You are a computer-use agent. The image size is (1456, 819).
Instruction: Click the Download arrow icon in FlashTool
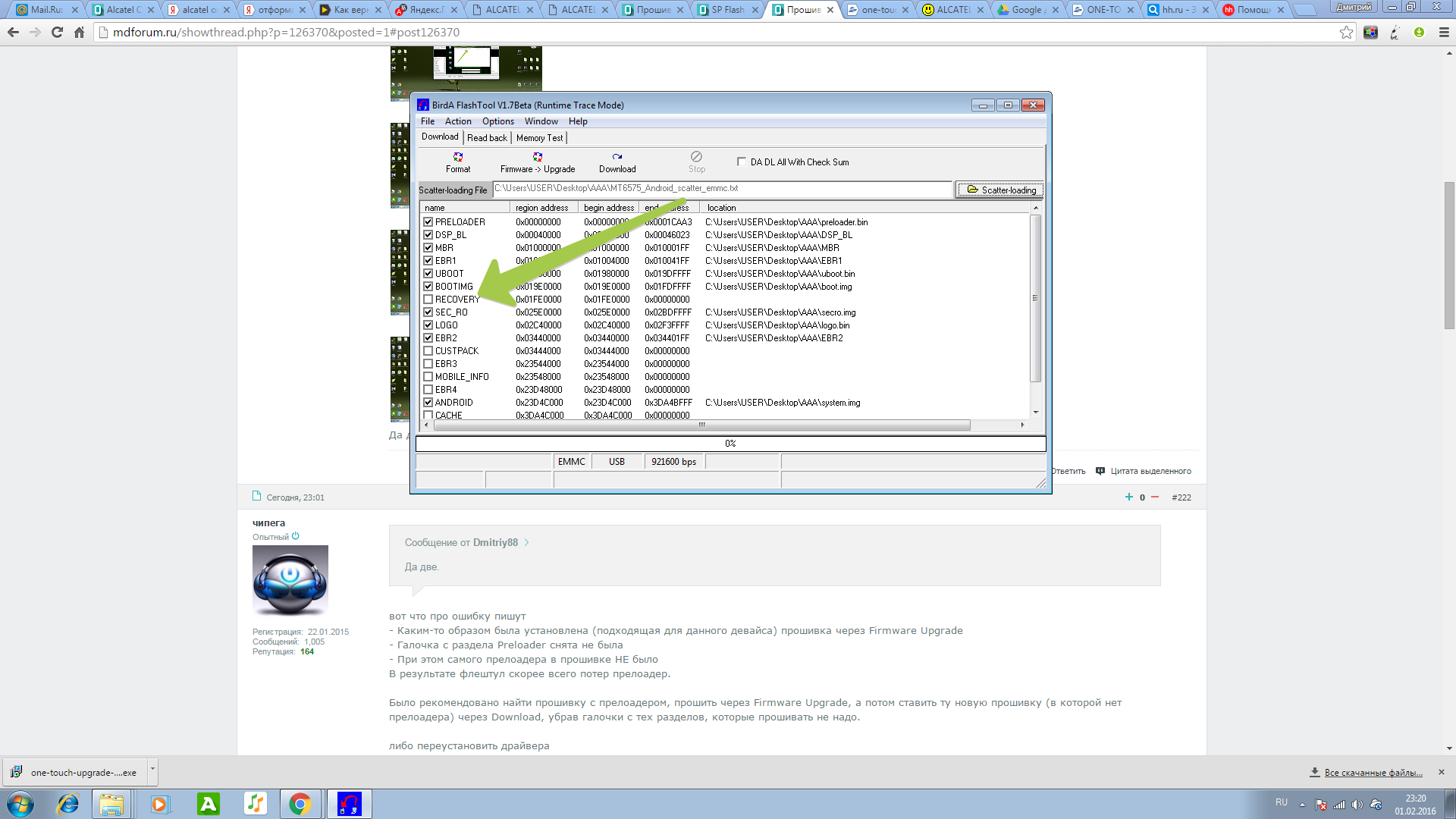(617, 157)
